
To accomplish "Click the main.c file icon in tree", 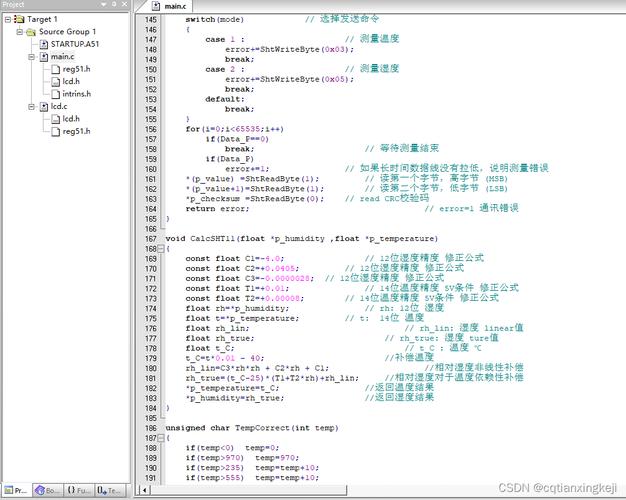I will coord(41,57).
